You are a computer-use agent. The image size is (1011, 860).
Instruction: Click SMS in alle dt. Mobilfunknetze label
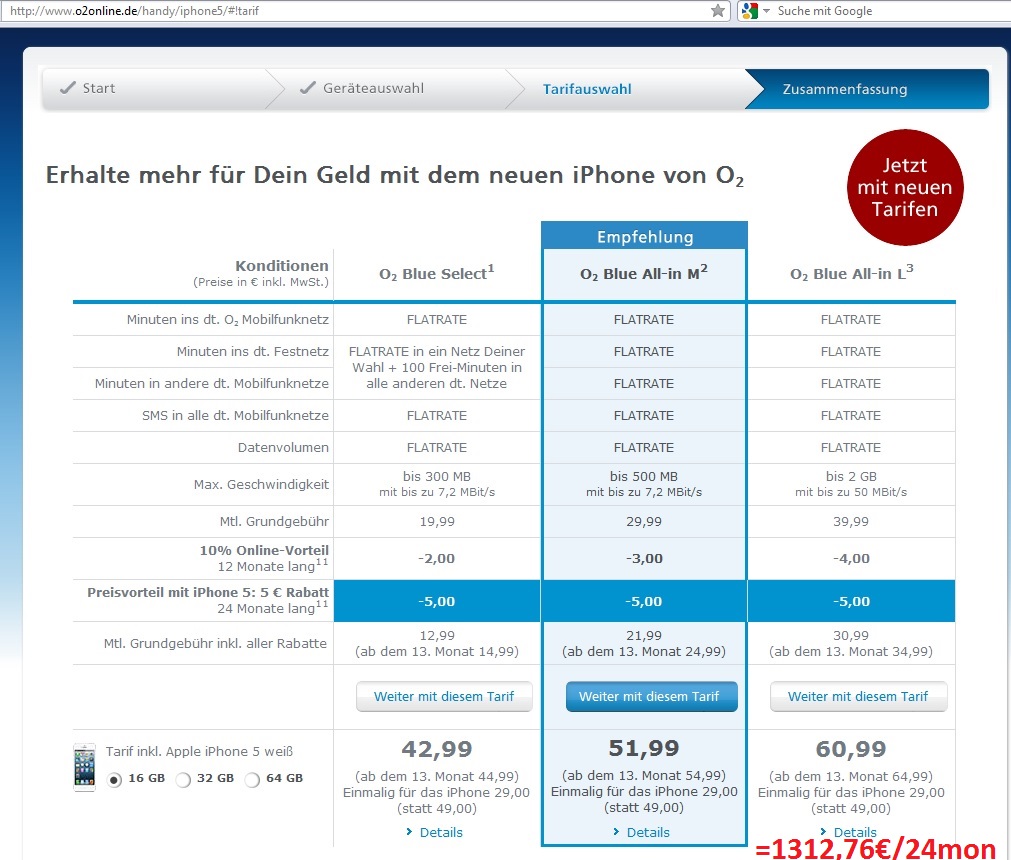235,416
